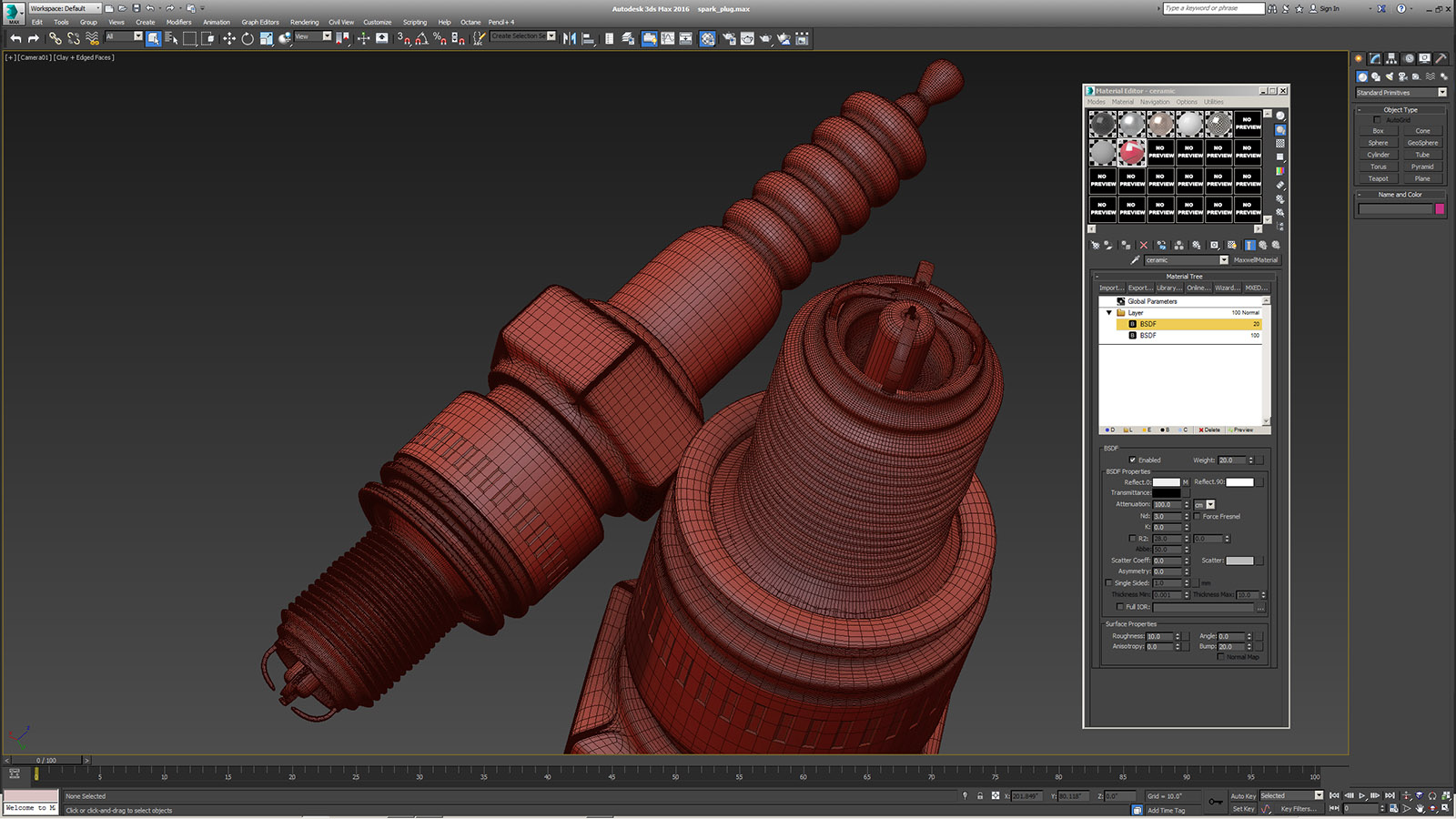Viewport: 1456px width, 819px height.
Task: Click the red X reset material icon
Action: point(1144,245)
